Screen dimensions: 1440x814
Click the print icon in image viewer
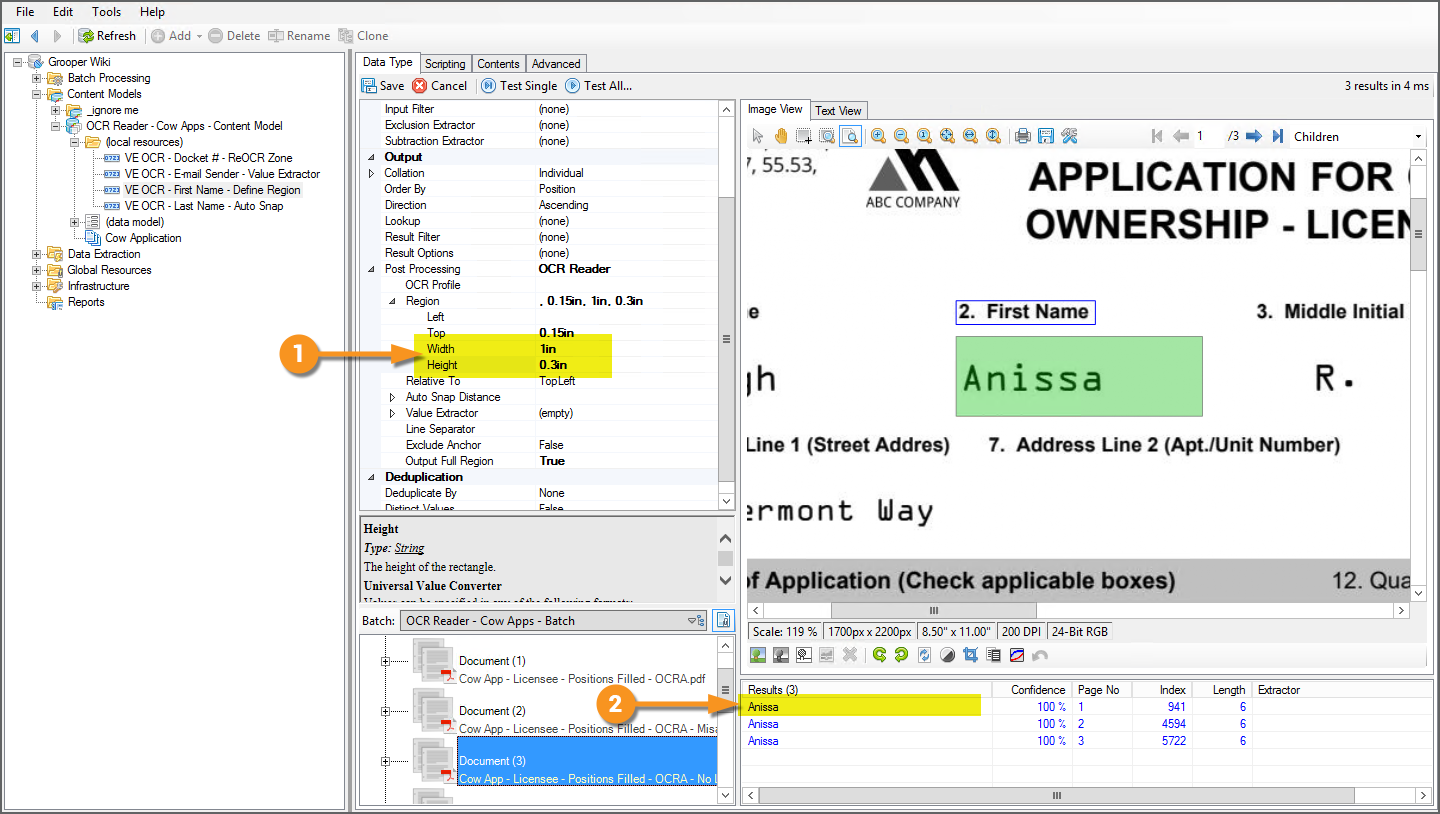(x=1022, y=136)
